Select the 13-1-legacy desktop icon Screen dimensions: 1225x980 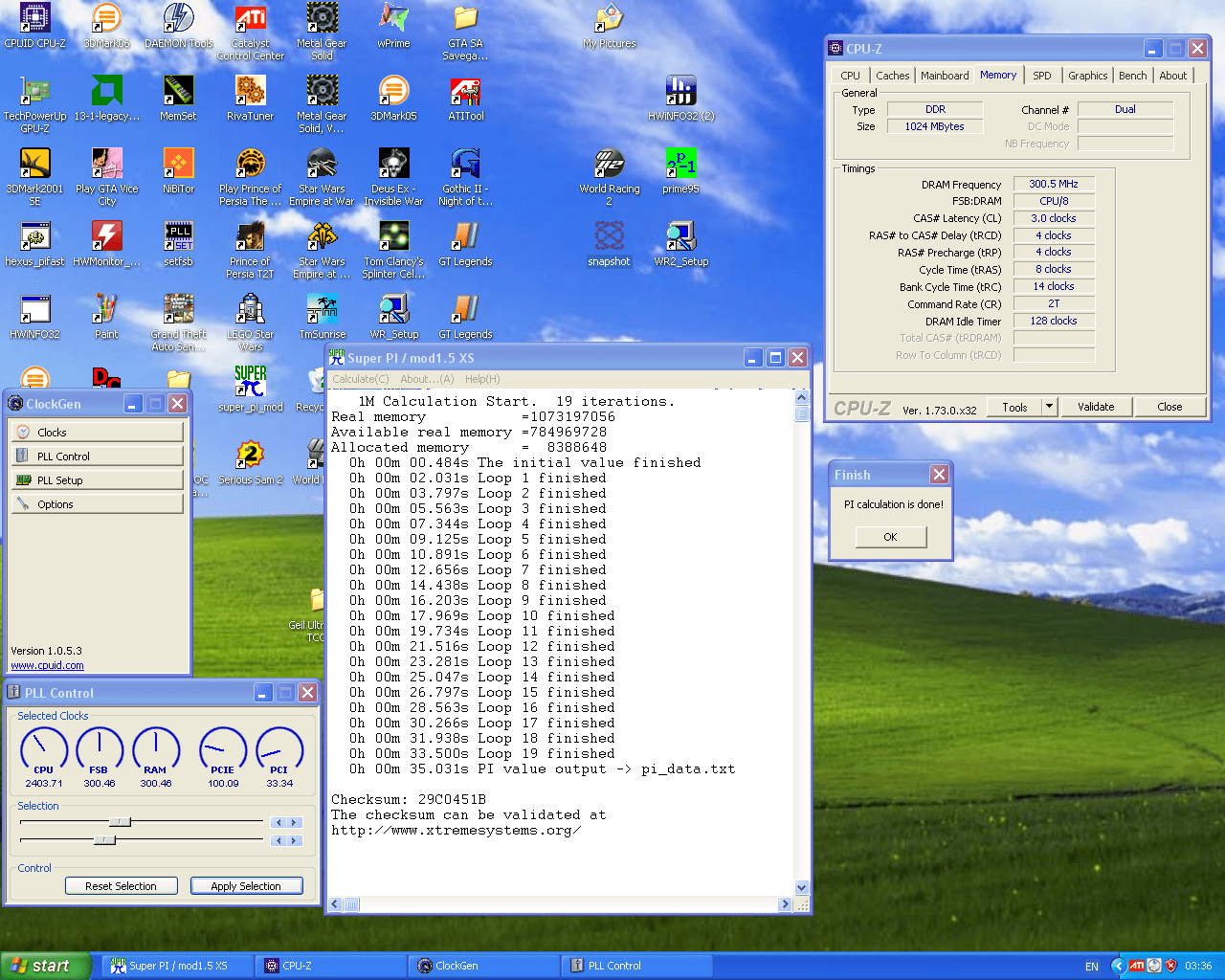(106, 100)
